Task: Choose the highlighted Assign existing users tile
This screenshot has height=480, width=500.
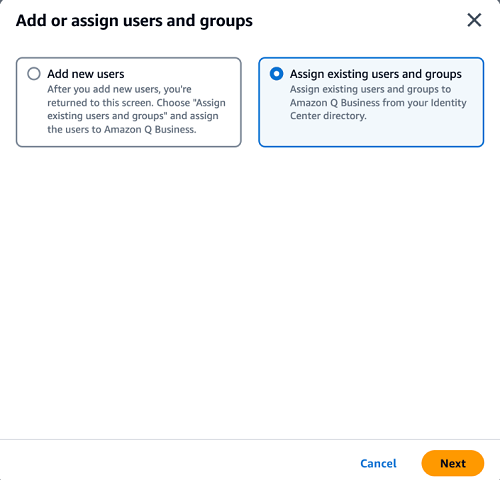Action: 371,102
